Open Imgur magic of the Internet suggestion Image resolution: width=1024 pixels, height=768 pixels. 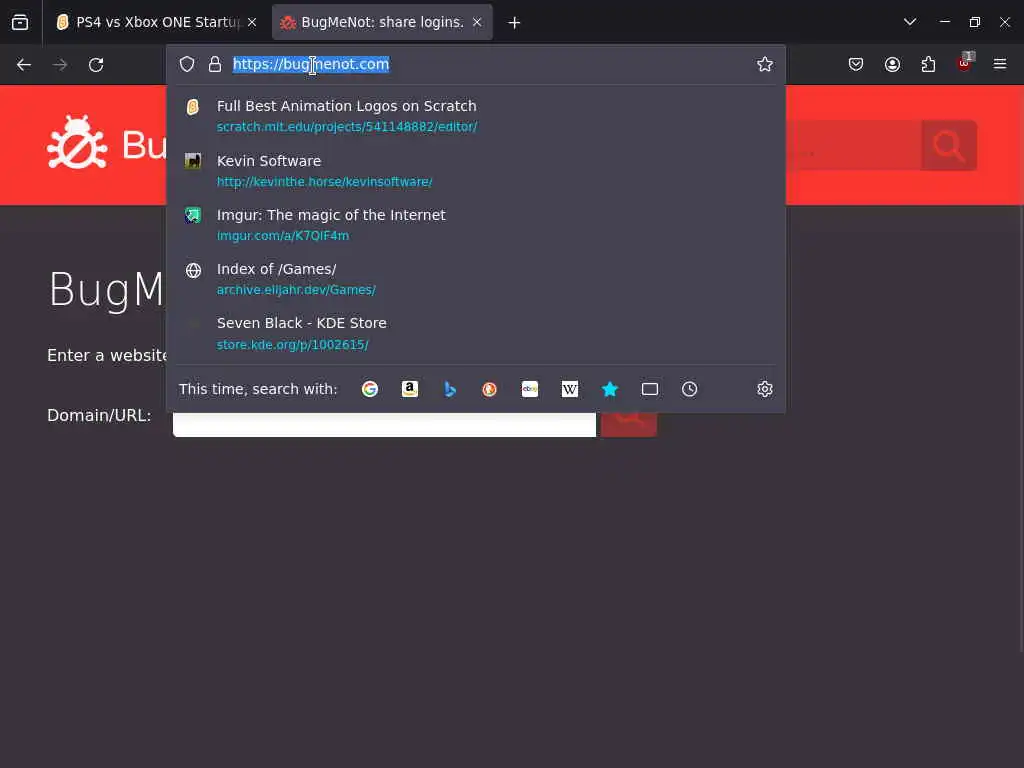point(476,225)
